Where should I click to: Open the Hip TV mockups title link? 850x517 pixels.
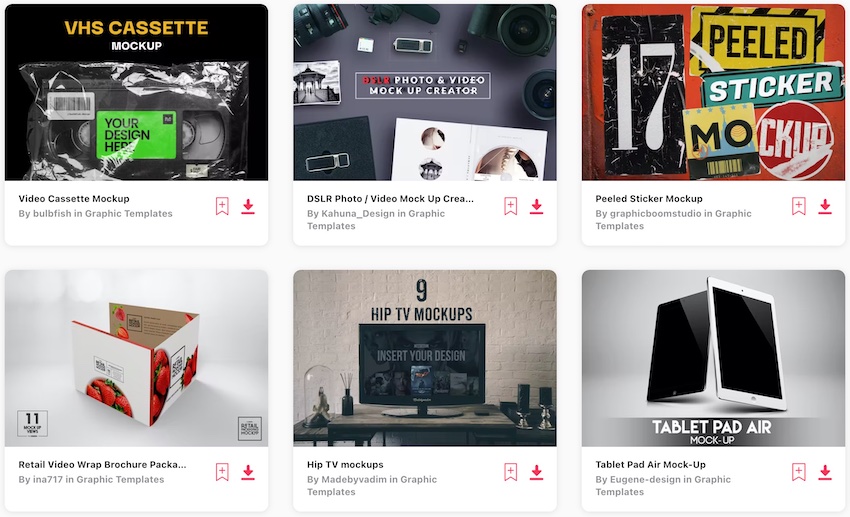click(x=345, y=464)
